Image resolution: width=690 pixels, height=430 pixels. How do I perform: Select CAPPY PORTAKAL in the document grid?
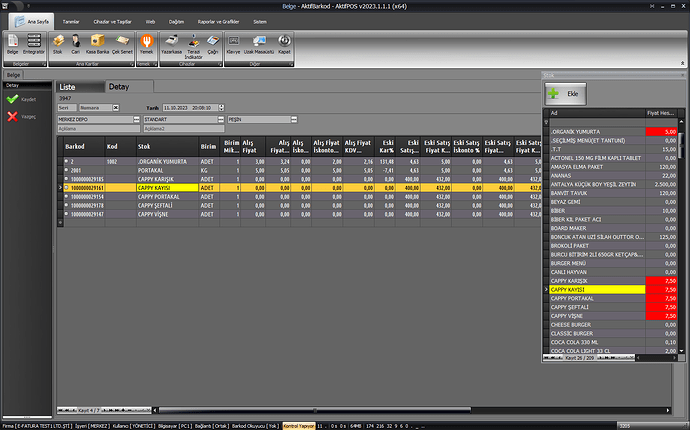pos(167,196)
